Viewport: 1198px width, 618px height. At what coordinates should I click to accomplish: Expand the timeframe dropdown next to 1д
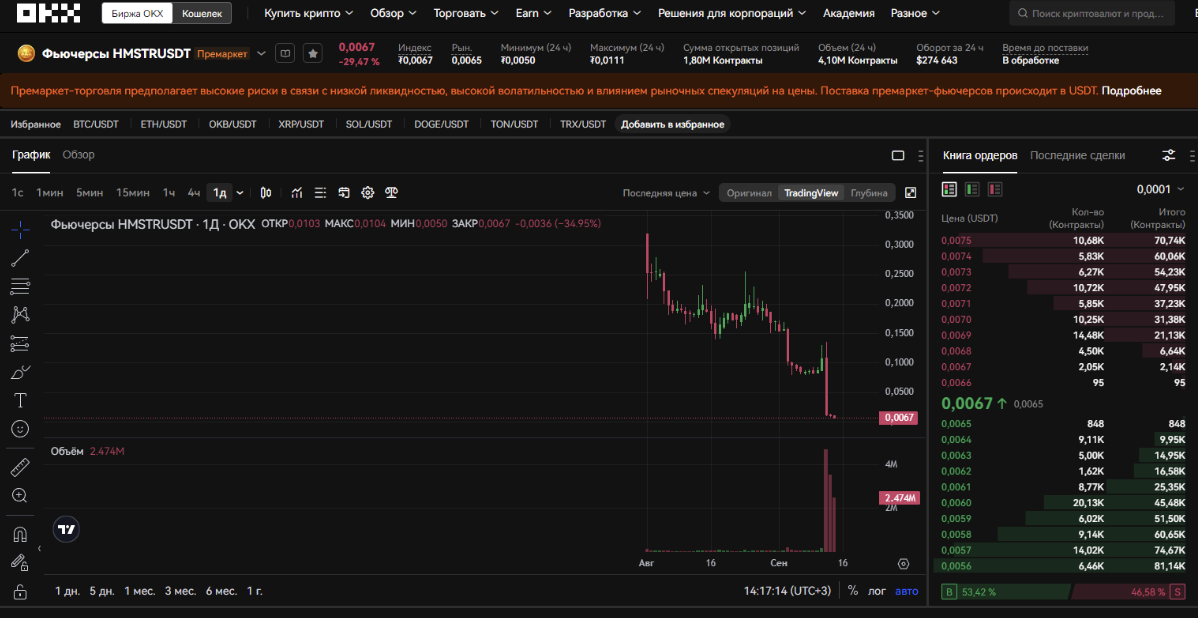(240, 193)
